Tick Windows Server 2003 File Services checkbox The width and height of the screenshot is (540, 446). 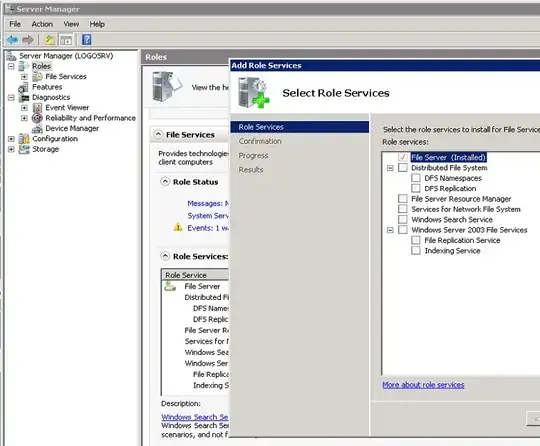click(x=403, y=230)
